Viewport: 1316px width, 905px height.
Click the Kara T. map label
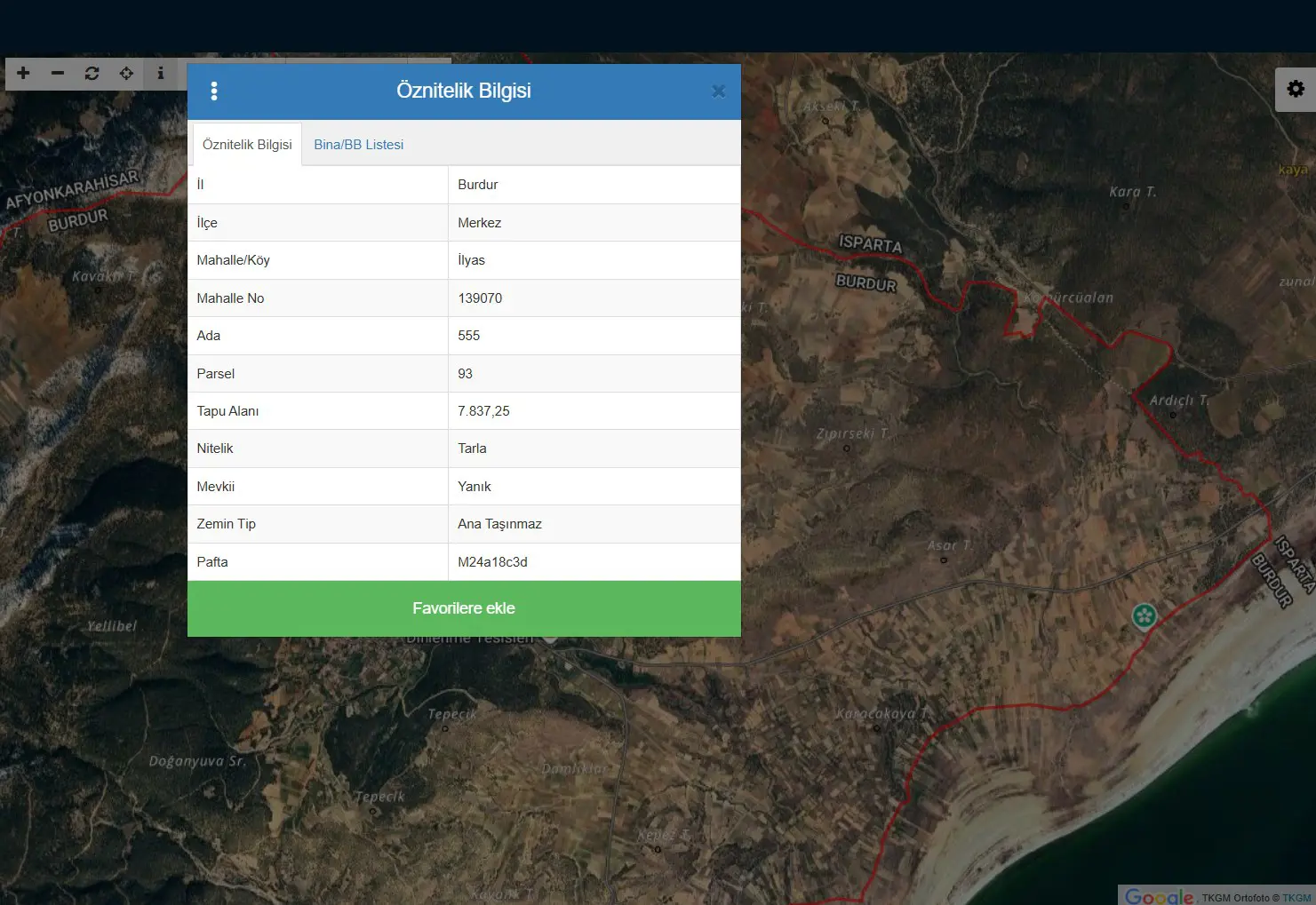tap(1132, 192)
